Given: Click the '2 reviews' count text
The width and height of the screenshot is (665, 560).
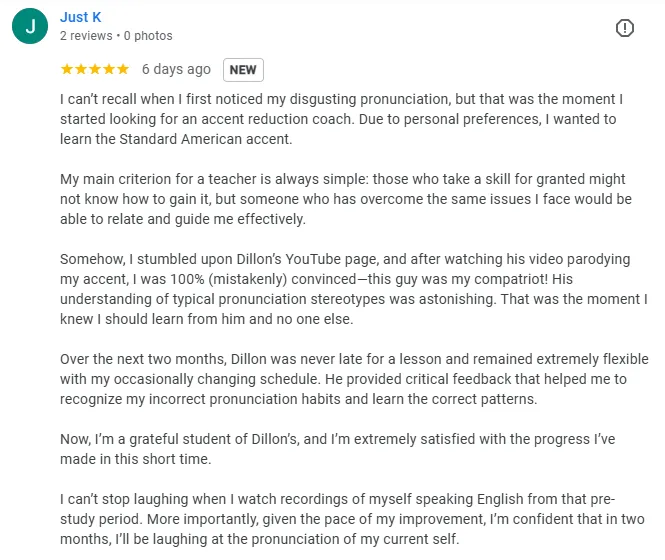Looking at the screenshot, I should click(x=86, y=36).
